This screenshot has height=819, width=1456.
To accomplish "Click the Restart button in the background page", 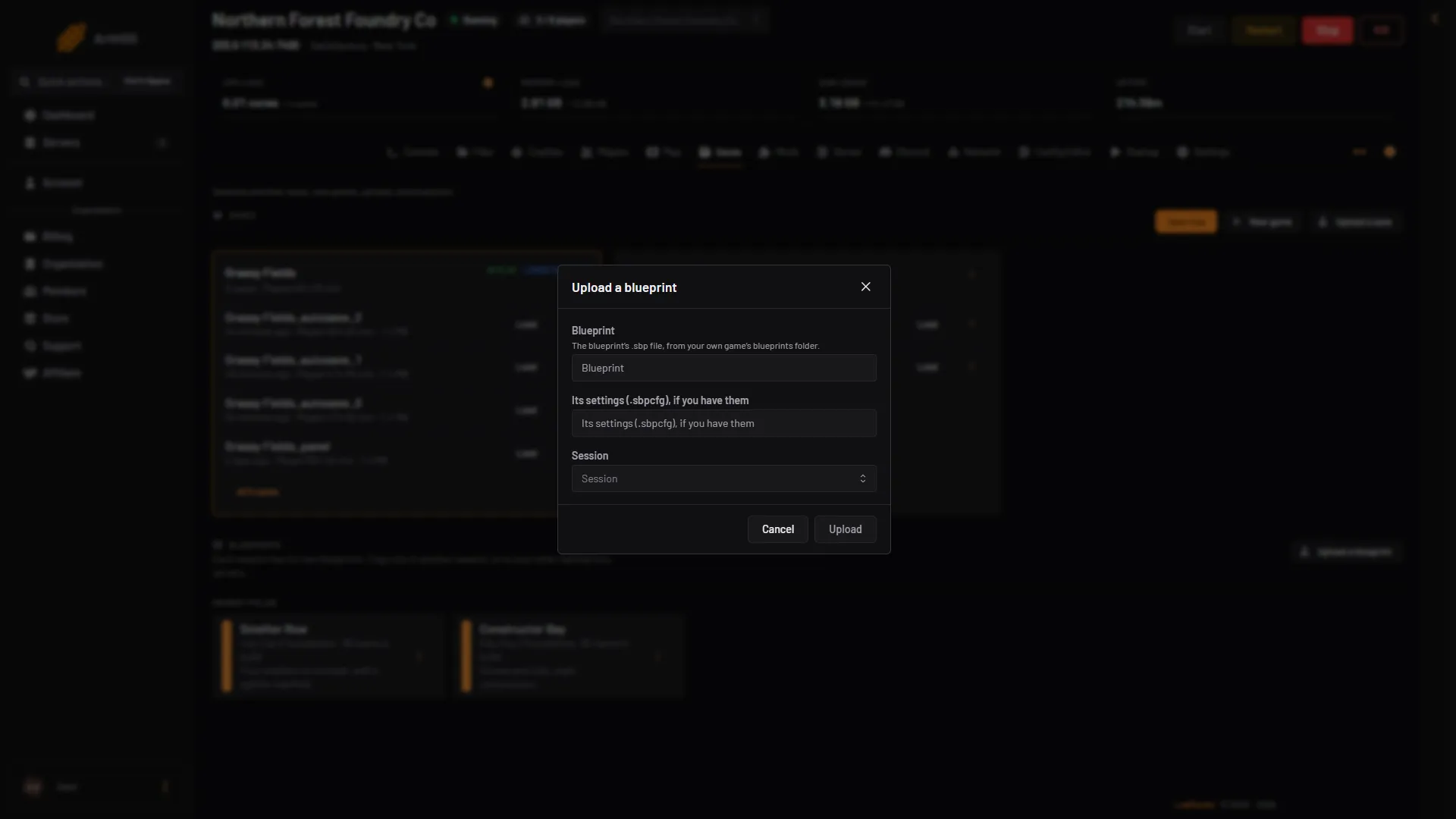I will tap(1264, 30).
